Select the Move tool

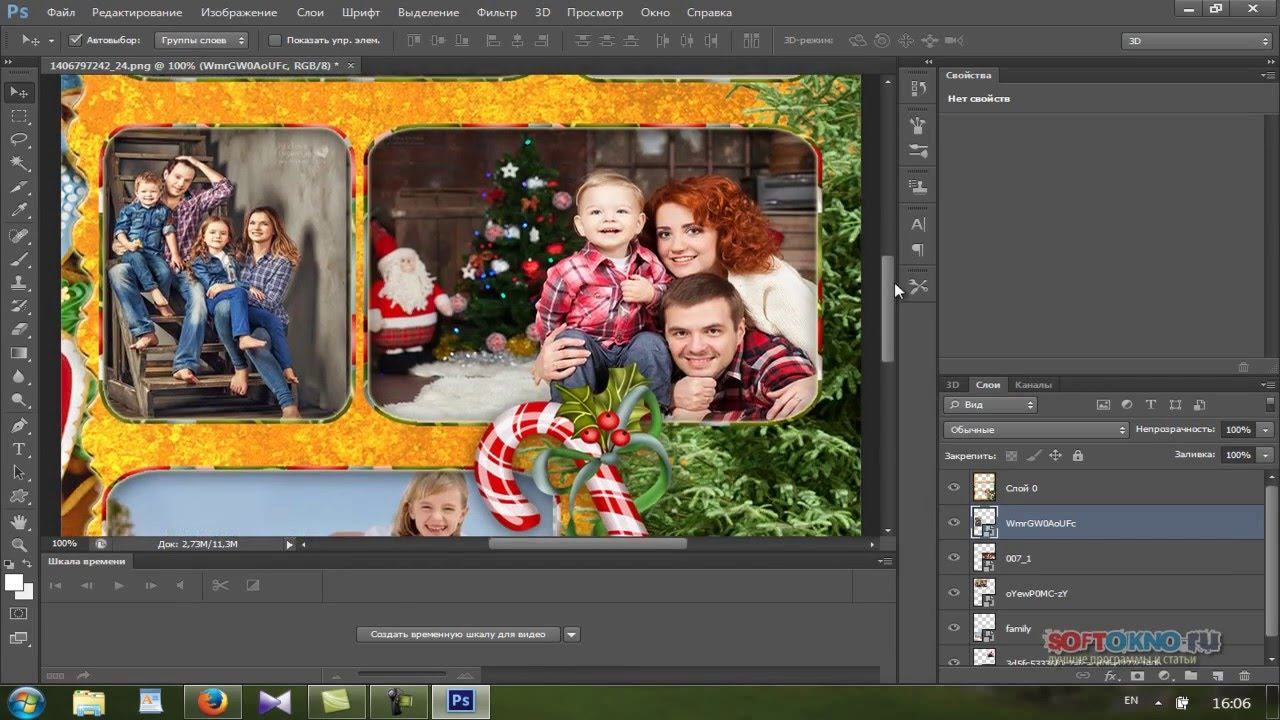pyautogui.click(x=19, y=92)
